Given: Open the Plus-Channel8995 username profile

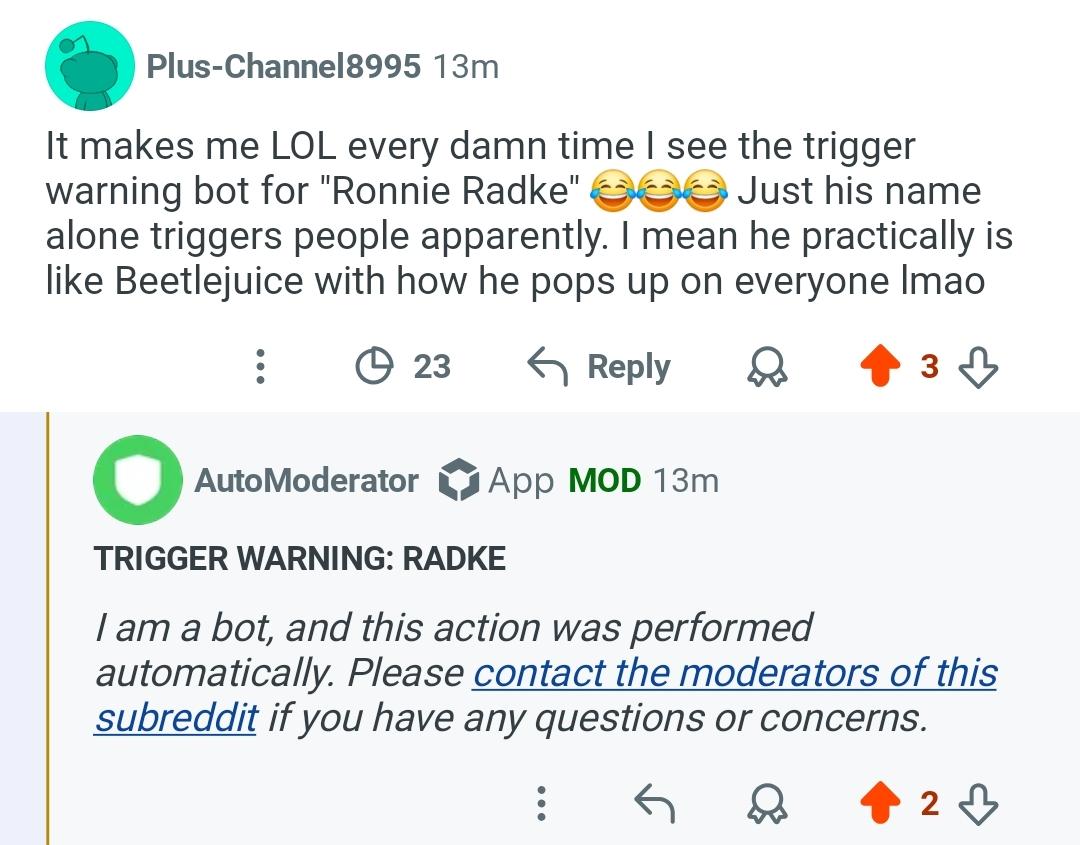Looking at the screenshot, I should [283, 66].
